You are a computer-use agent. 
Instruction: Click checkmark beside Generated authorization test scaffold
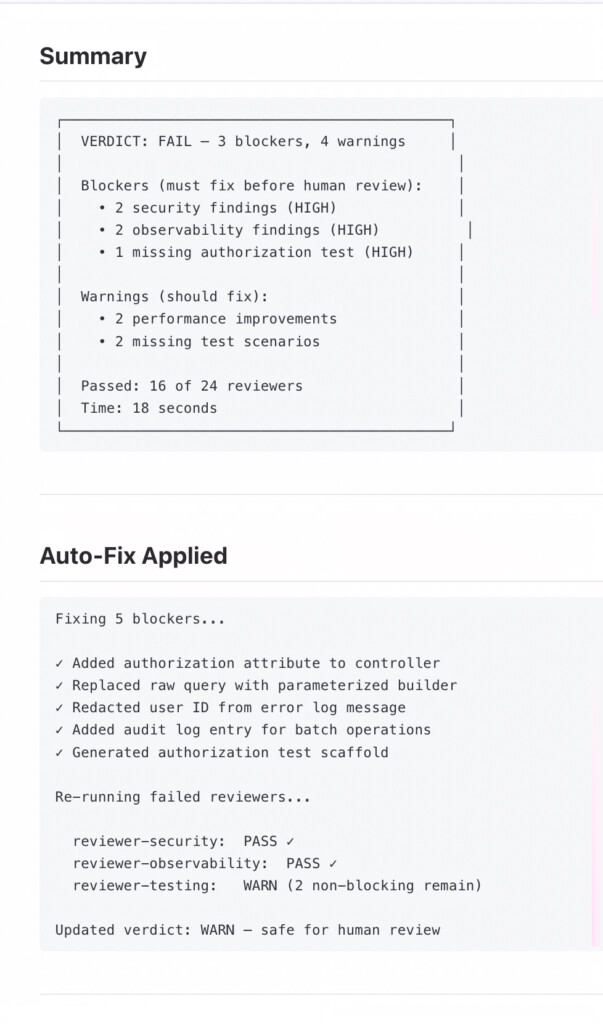coord(59,752)
